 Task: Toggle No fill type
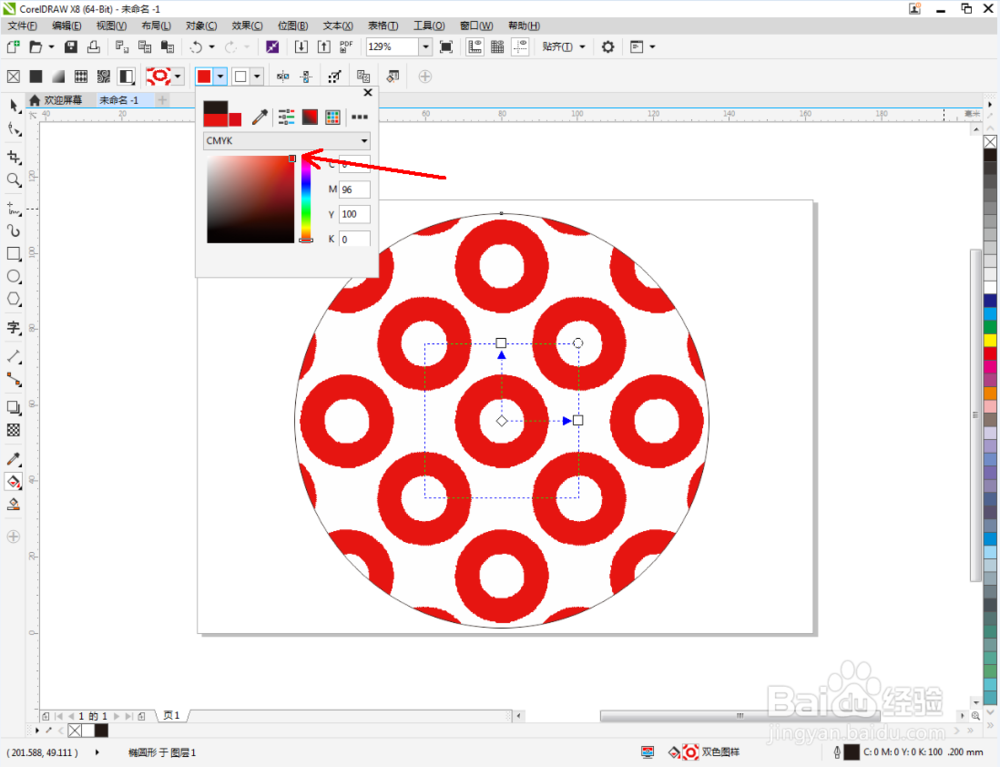click(13, 77)
